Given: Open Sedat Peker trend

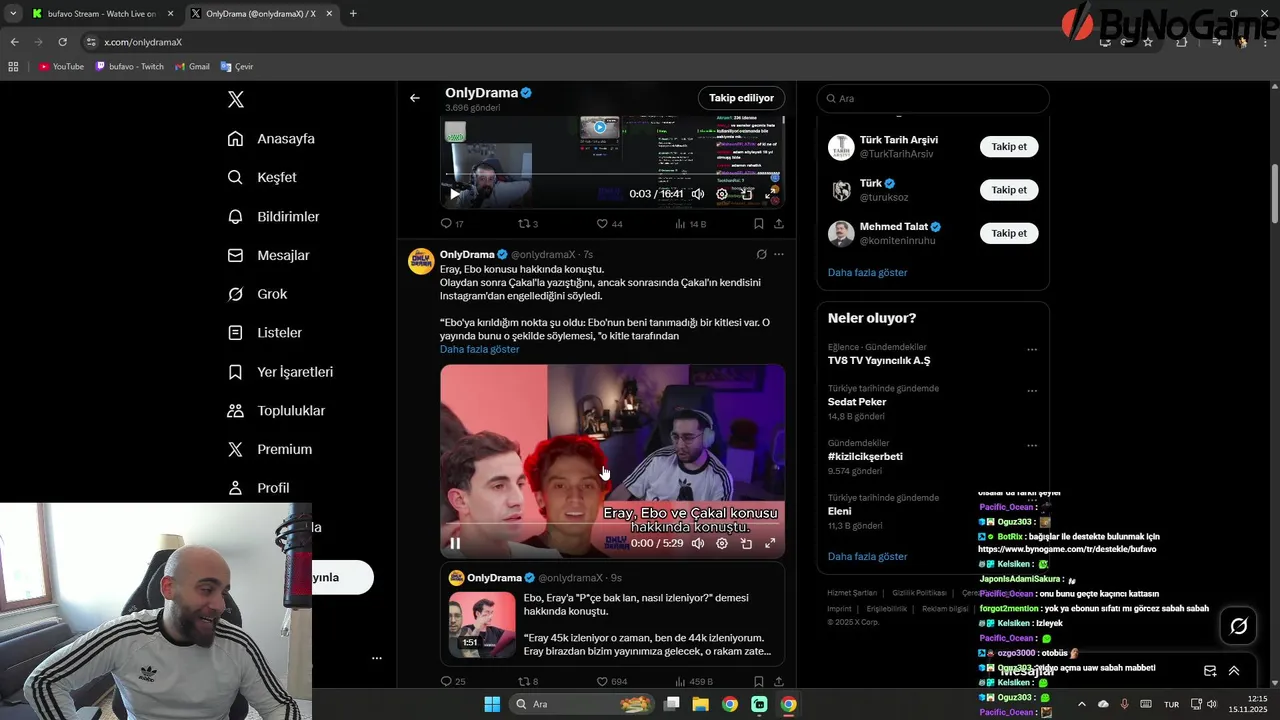Looking at the screenshot, I should [857, 402].
